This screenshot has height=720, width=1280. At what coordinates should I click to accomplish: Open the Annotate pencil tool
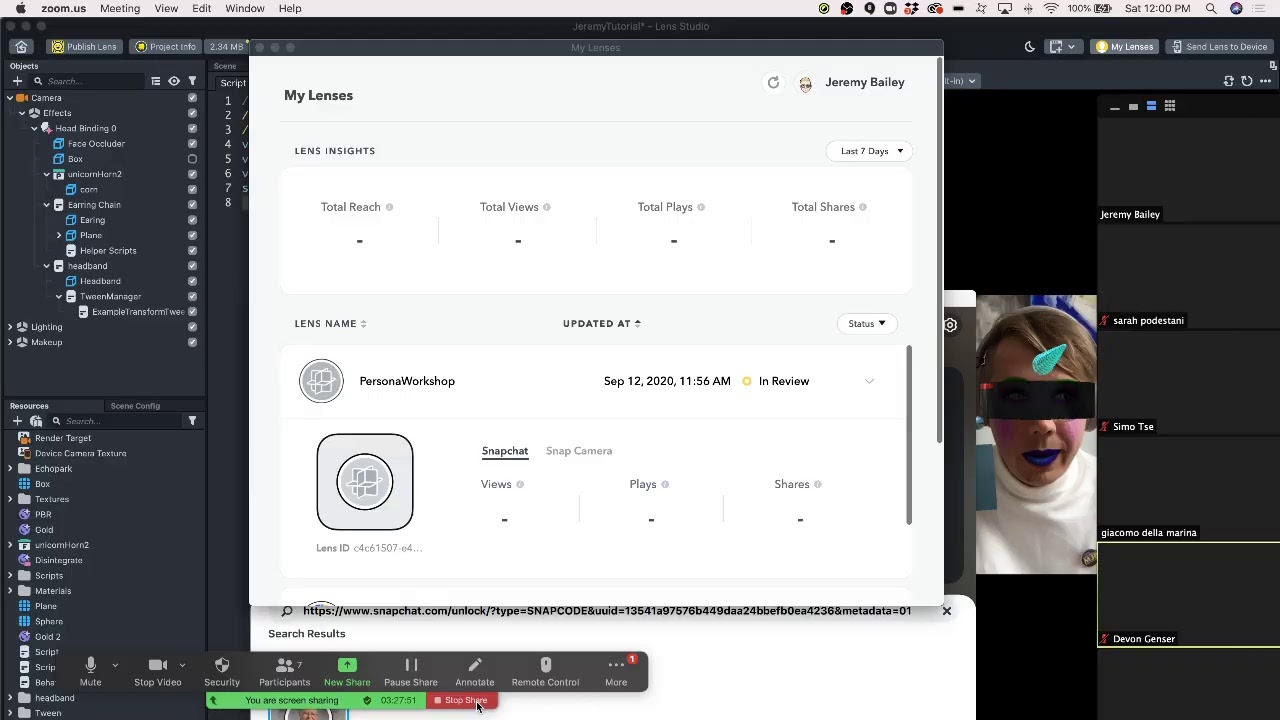pos(475,665)
